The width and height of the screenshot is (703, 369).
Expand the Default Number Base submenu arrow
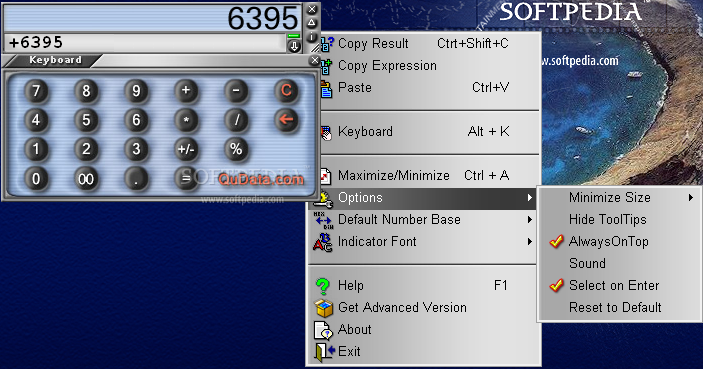pyautogui.click(x=530, y=220)
